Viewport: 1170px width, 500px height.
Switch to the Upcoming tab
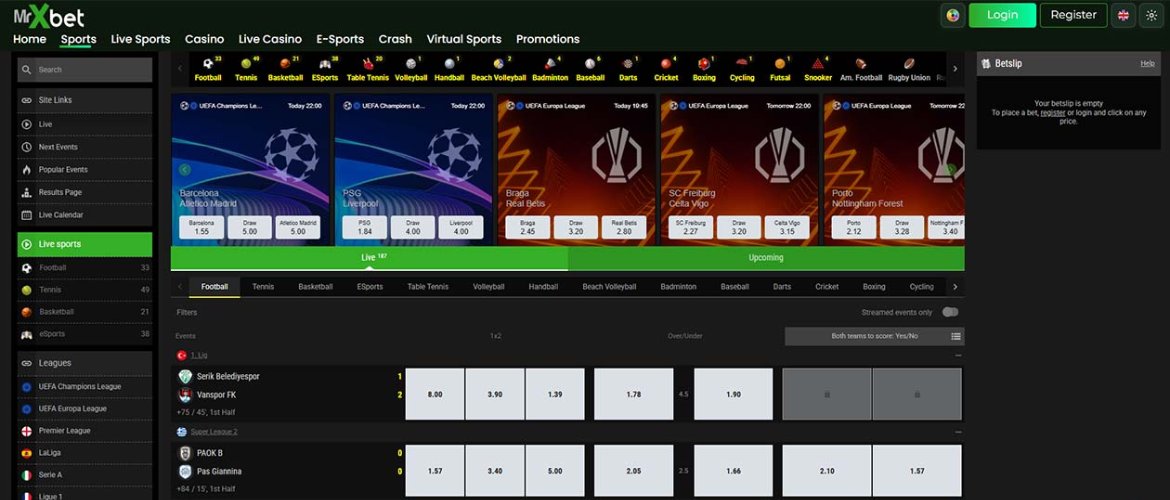click(x=766, y=258)
